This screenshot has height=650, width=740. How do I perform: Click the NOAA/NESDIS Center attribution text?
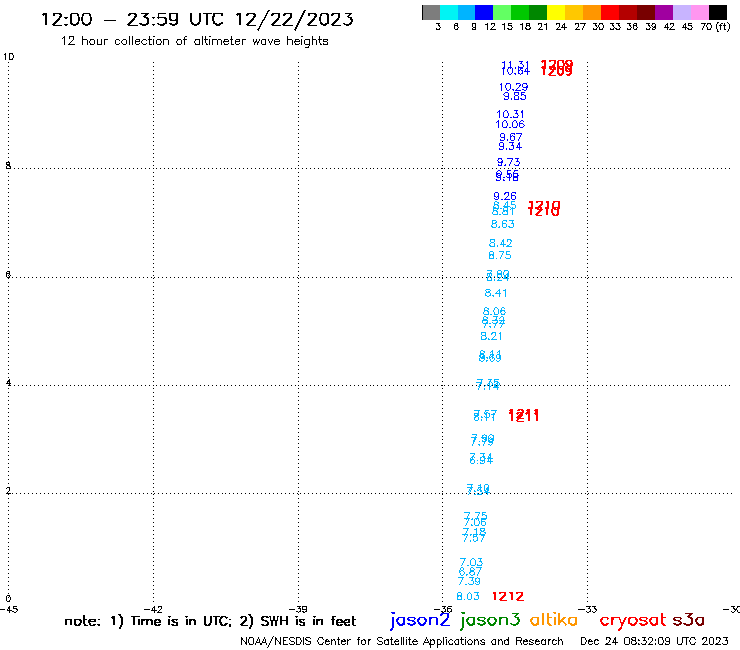(402, 641)
